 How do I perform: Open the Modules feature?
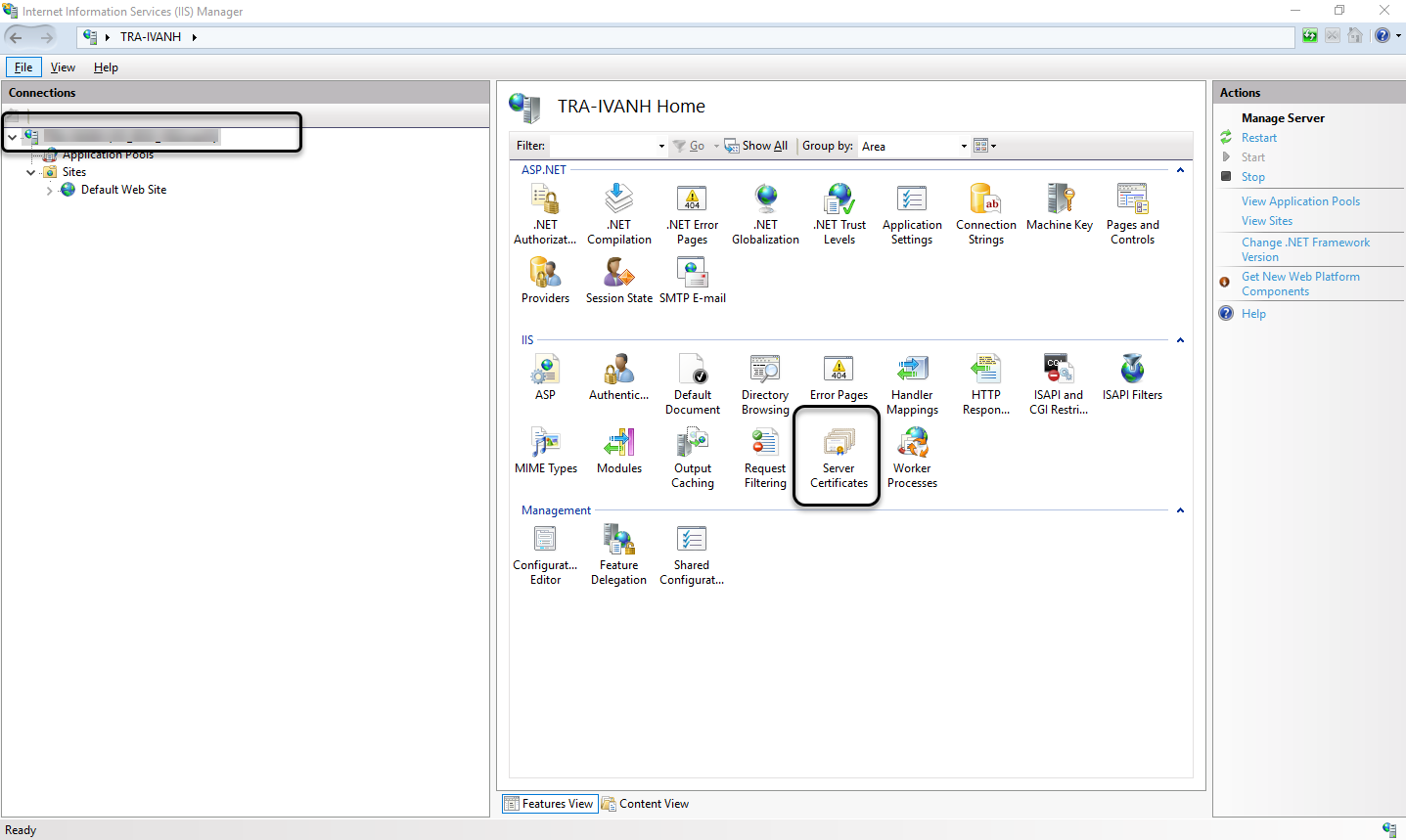coord(618,451)
